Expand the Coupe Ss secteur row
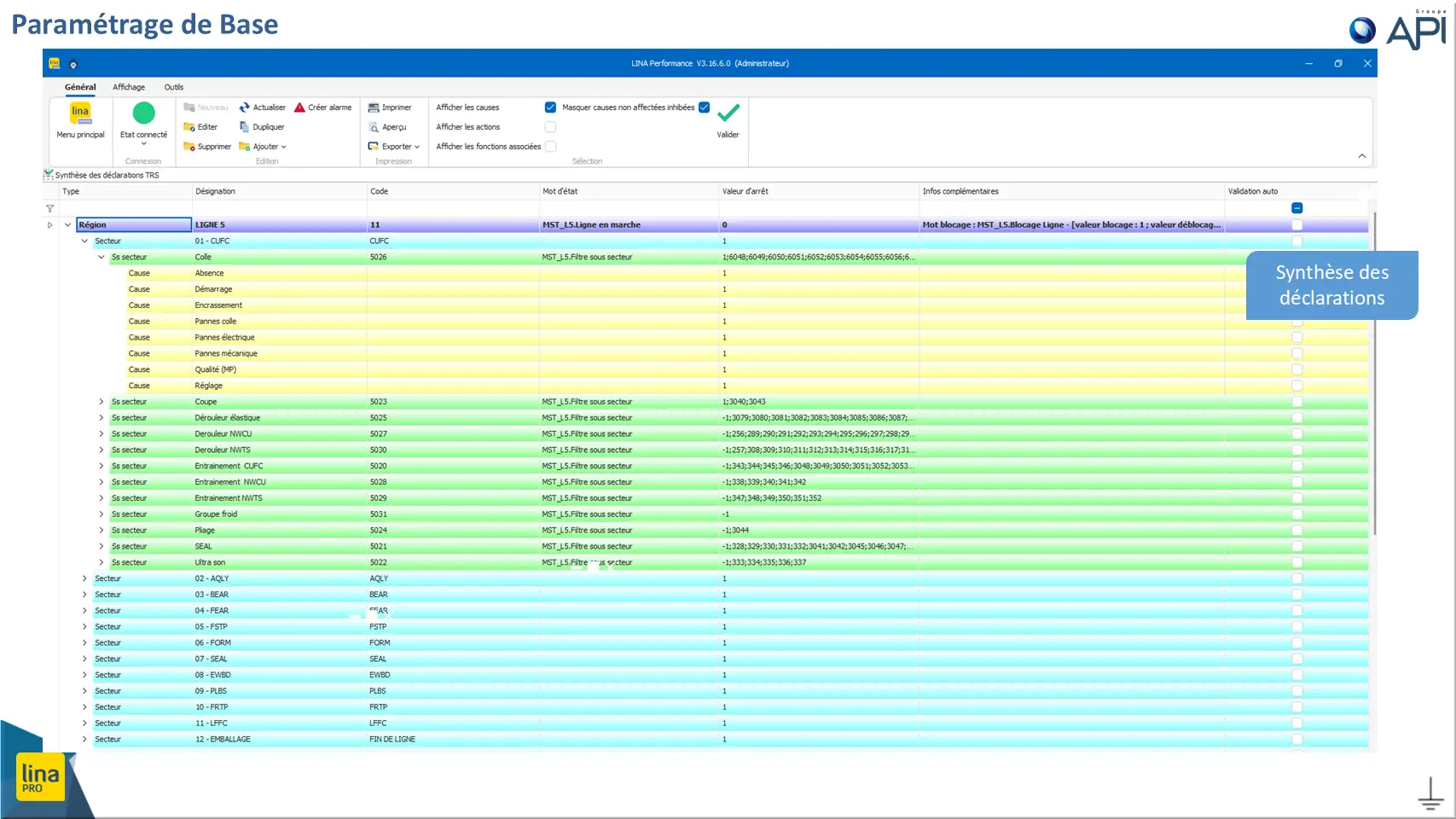 point(101,402)
